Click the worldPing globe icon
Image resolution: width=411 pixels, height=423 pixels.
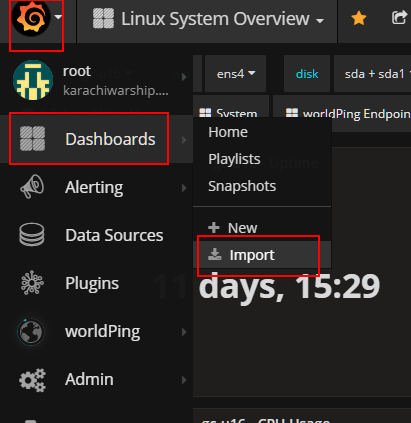pos(30,331)
